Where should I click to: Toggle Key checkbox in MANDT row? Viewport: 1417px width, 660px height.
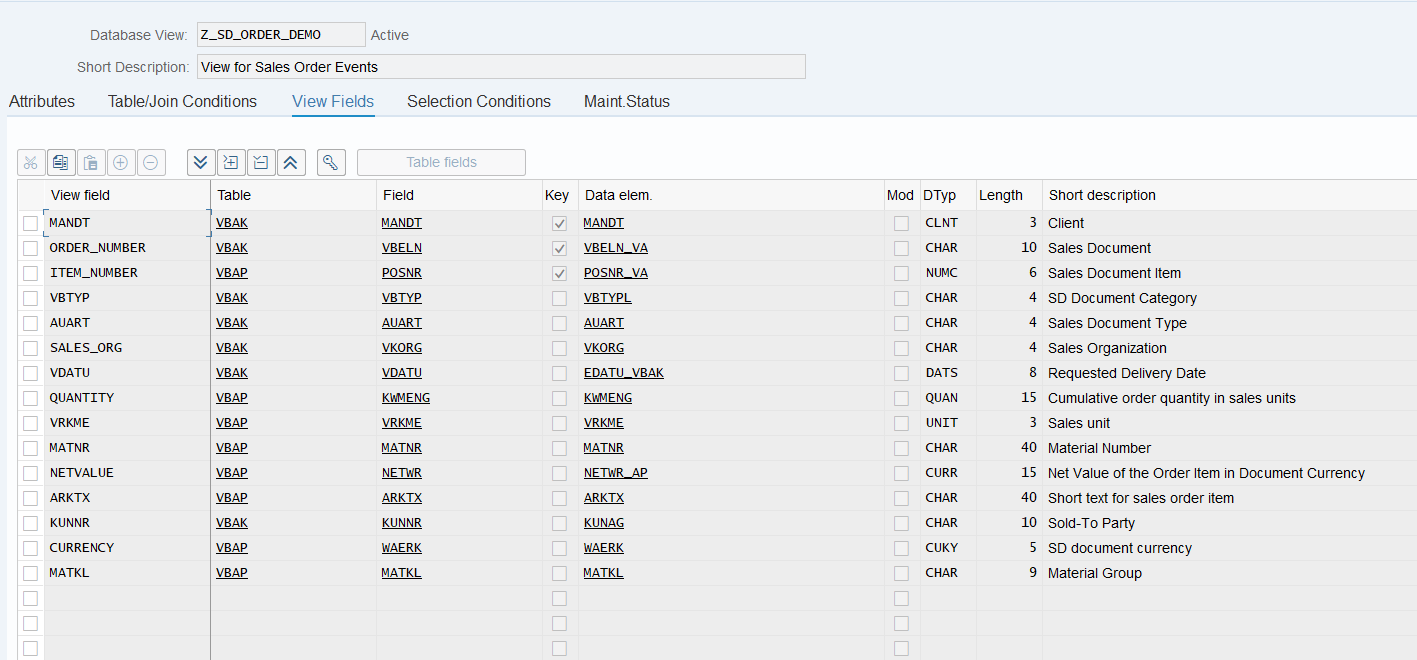coord(559,223)
